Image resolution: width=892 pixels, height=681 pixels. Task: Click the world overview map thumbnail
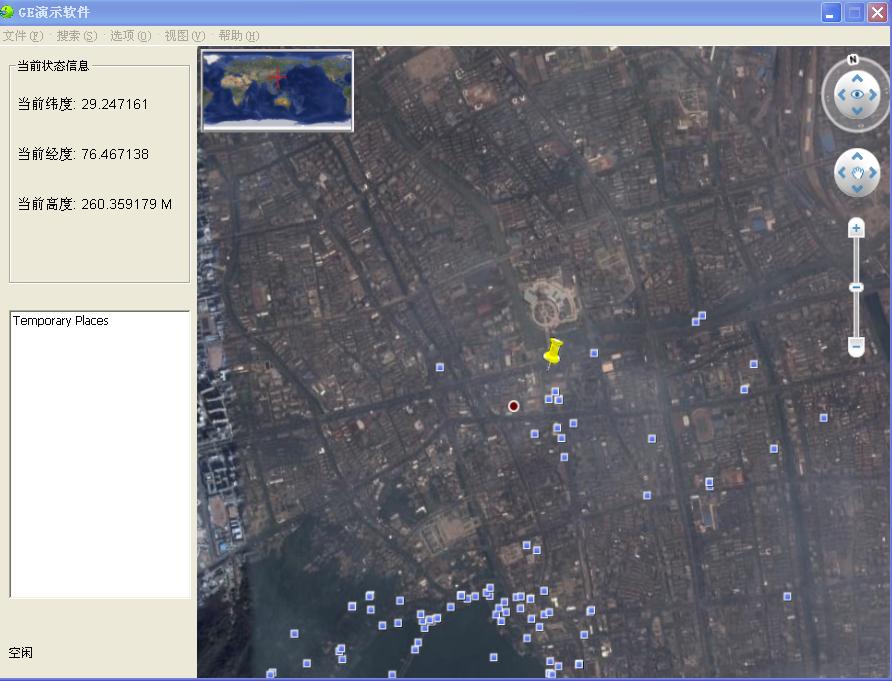tap(278, 90)
